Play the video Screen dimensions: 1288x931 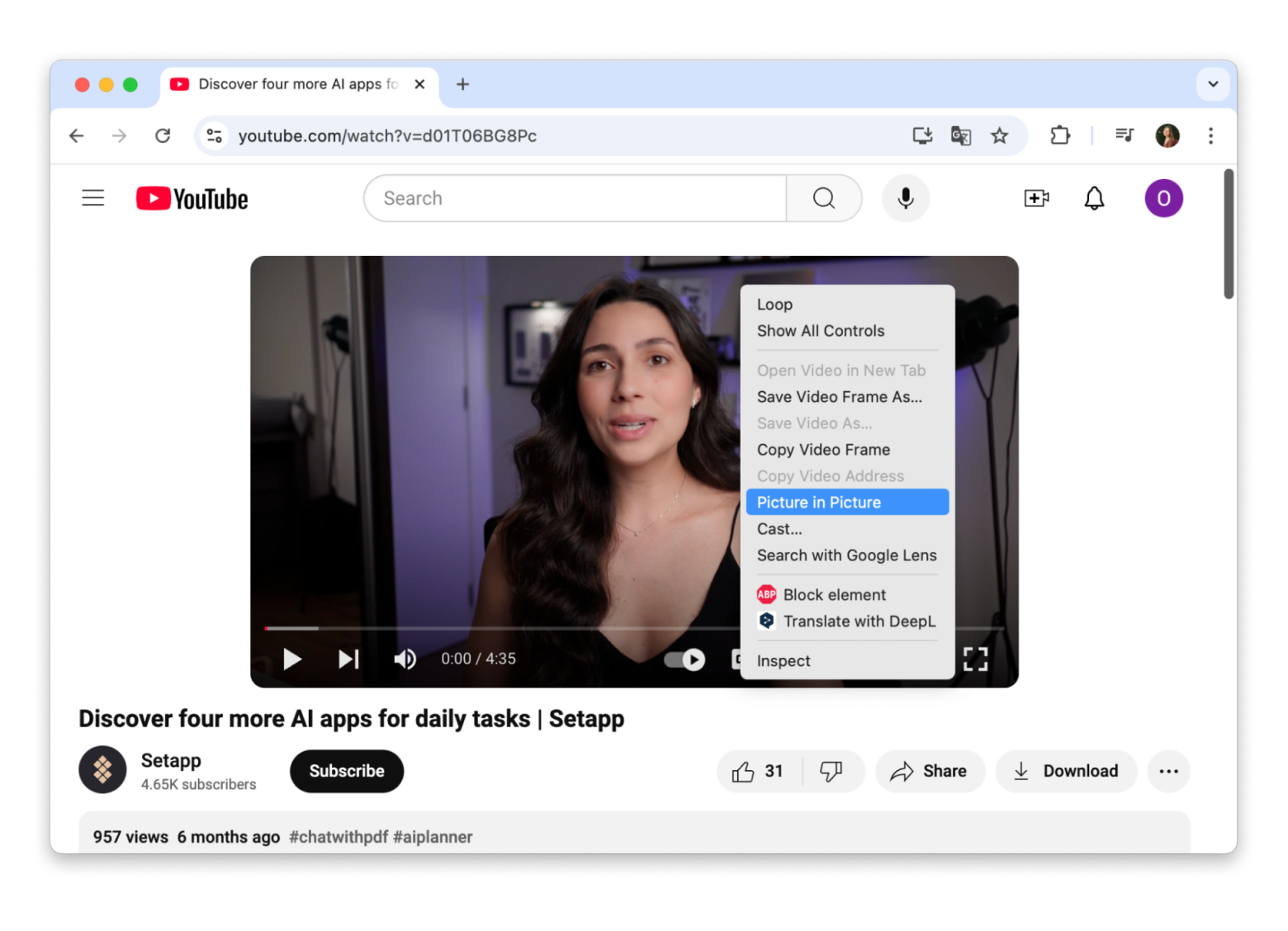[292, 659]
